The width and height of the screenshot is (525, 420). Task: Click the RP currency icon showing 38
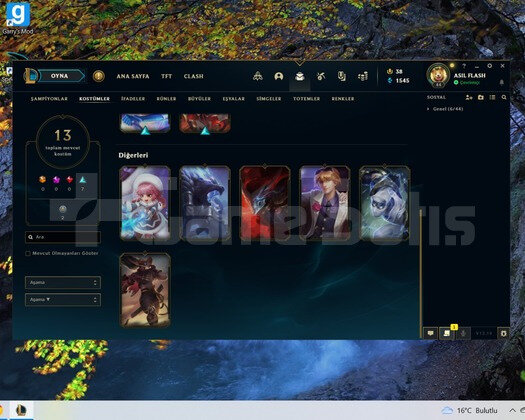pos(389,71)
